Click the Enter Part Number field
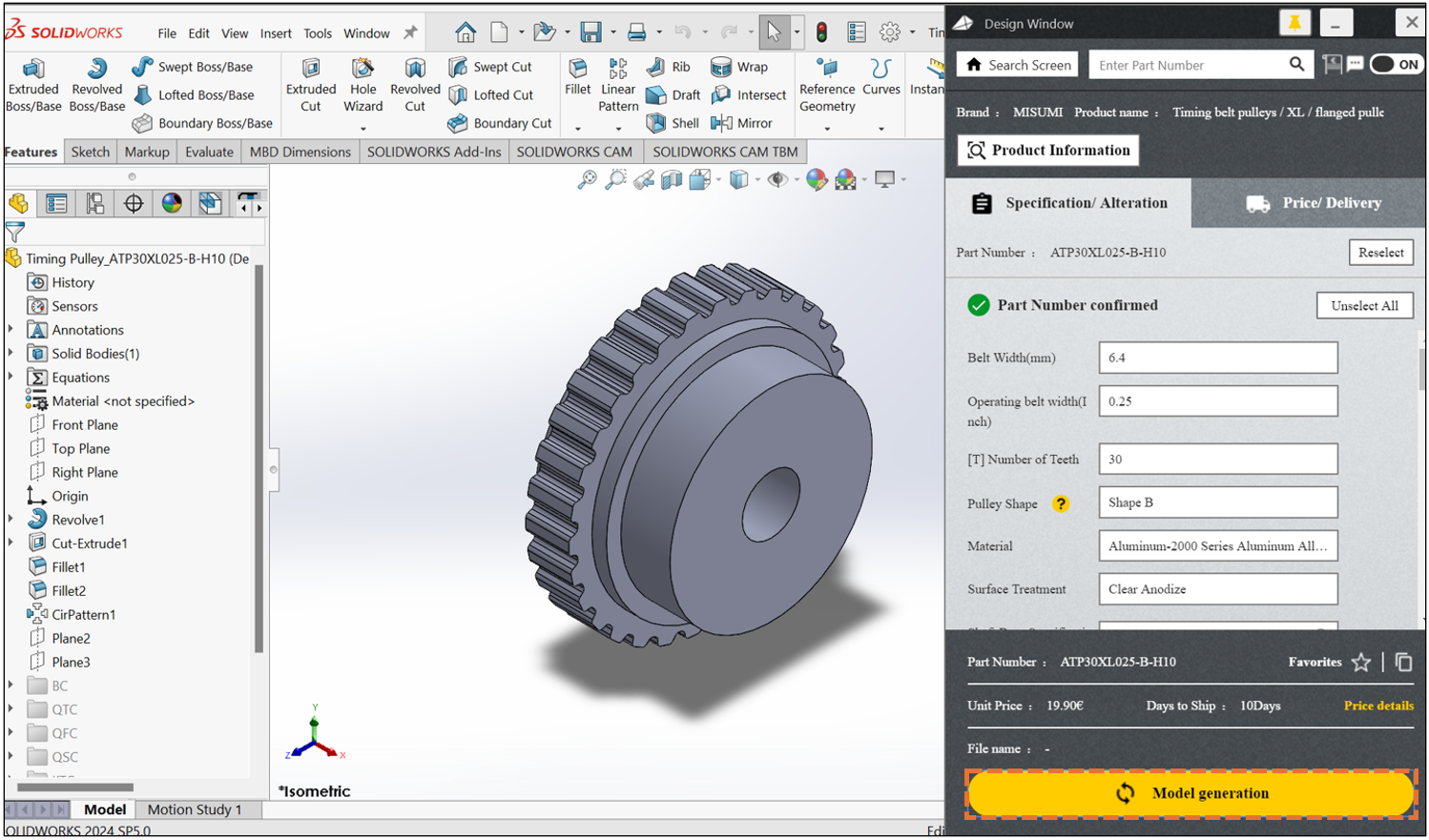1429x840 pixels. [x=1186, y=65]
